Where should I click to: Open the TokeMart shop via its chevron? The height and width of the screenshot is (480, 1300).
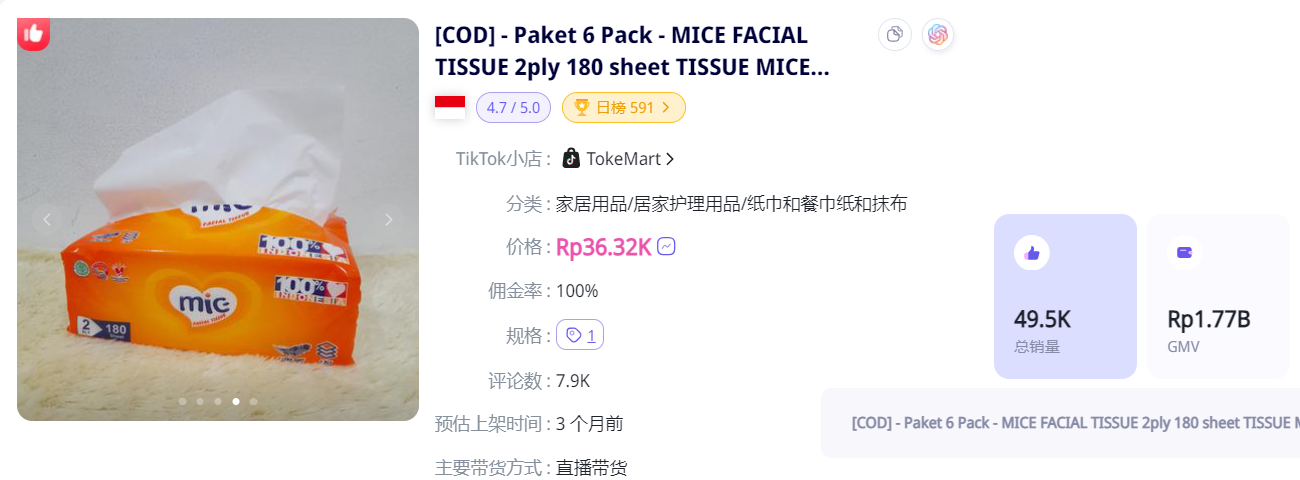(670, 159)
